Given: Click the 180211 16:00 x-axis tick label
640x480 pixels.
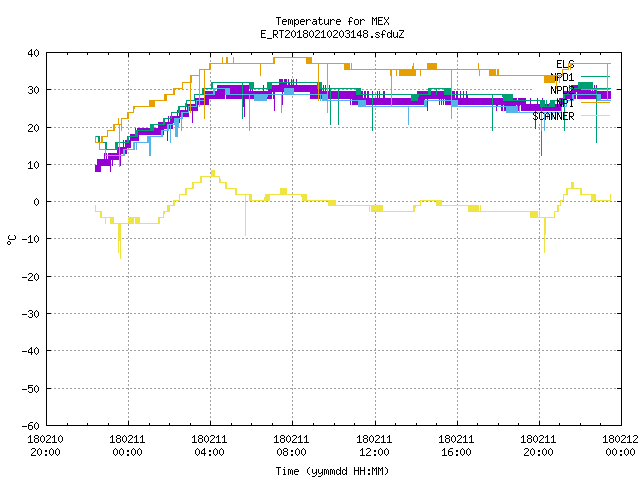Looking at the screenshot, I should (x=456, y=446).
